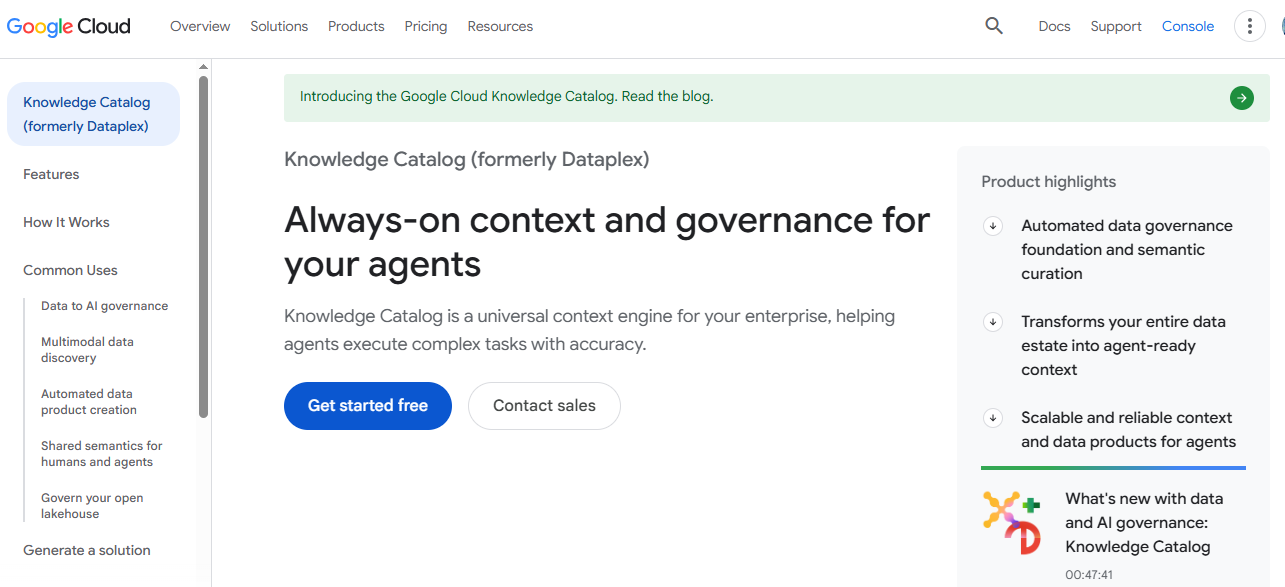Click the Google Cloud logo
Screen dimensions: 1285x587
(68, 27)
